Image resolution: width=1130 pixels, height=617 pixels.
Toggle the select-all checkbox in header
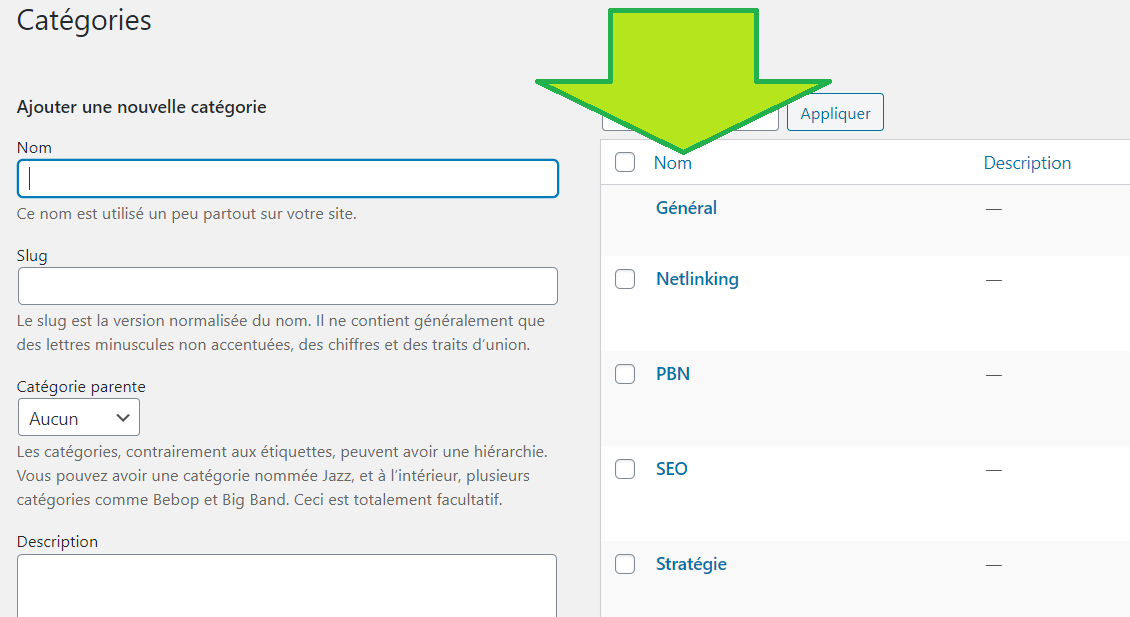coord(625,162)
